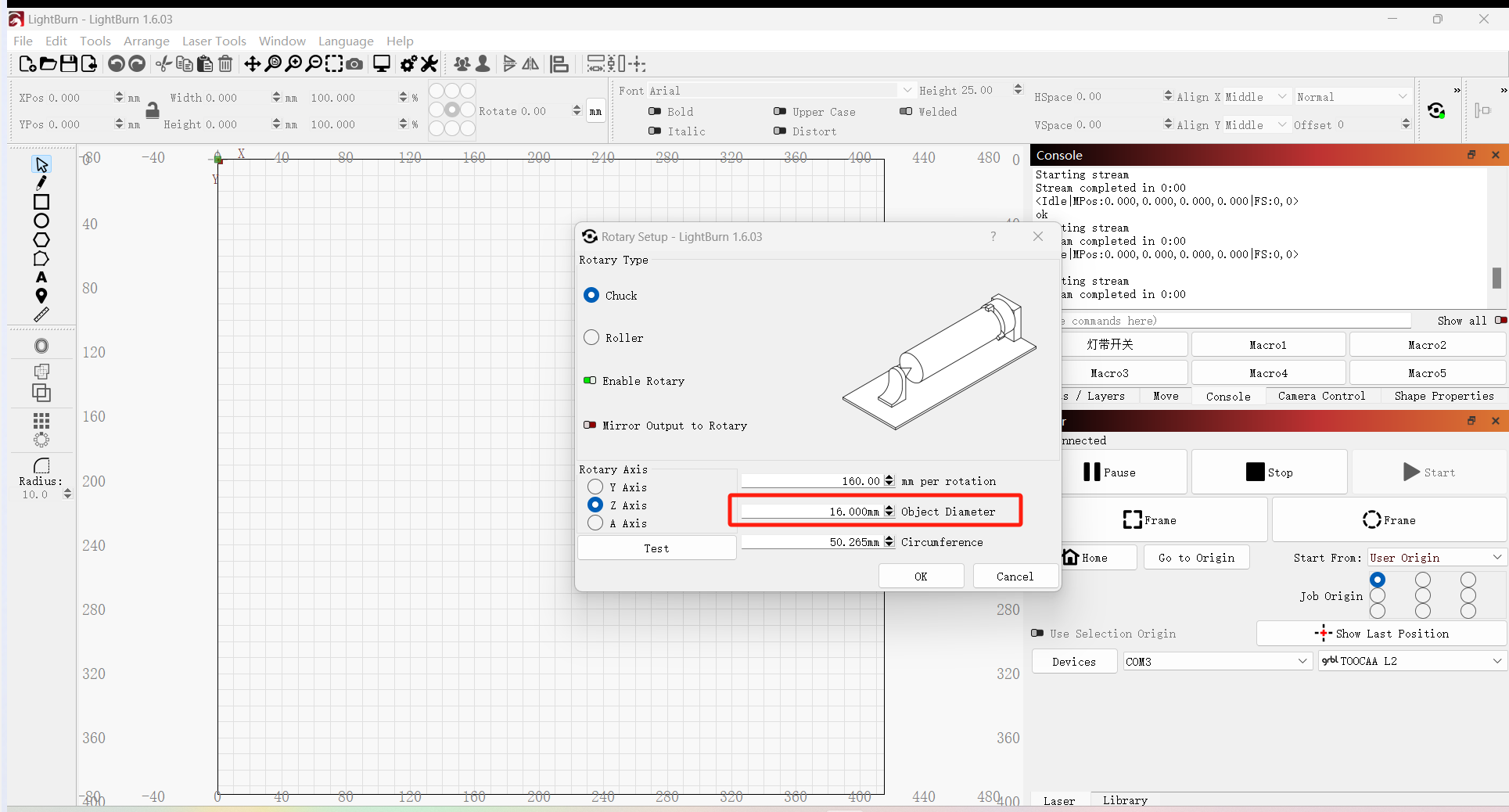This screenshot has height=812, width=1509.
Task: Choose the Select arrow tool
Action: [x=41, y=164]
